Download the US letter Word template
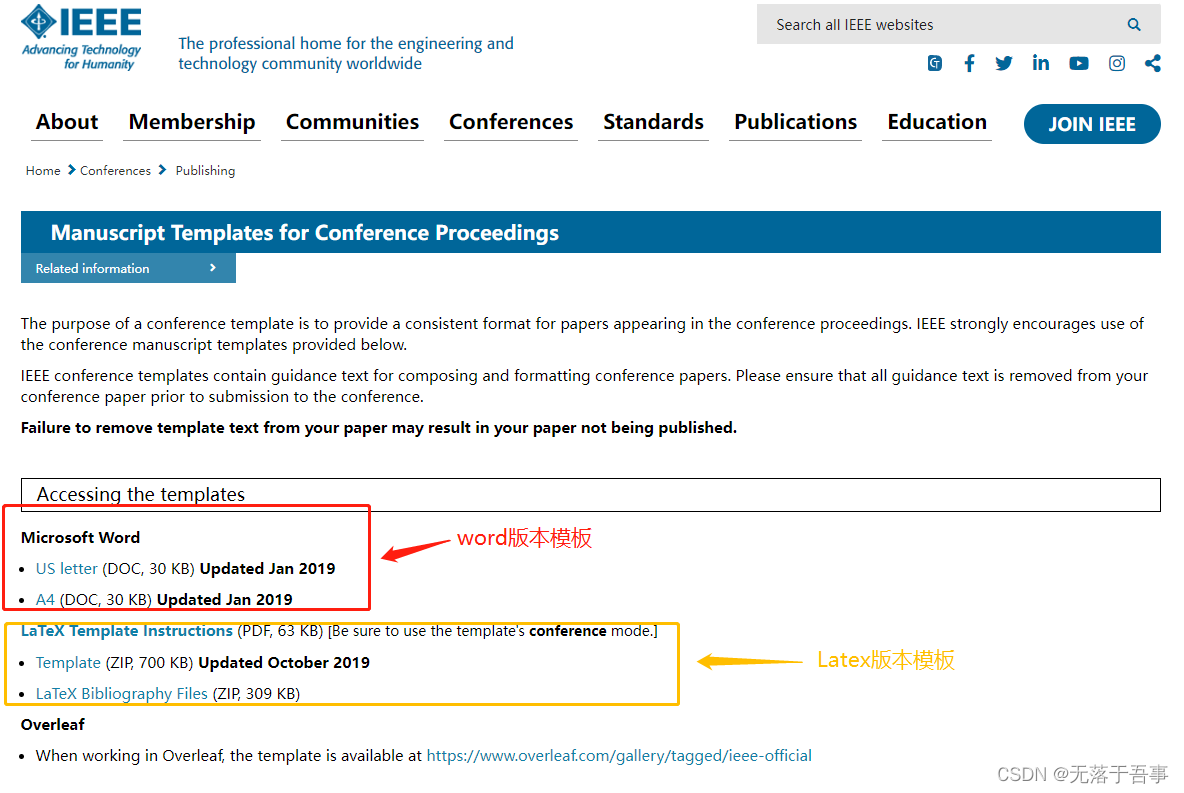The height and width of the screenshot is (793, 1184). pos(66,569)
